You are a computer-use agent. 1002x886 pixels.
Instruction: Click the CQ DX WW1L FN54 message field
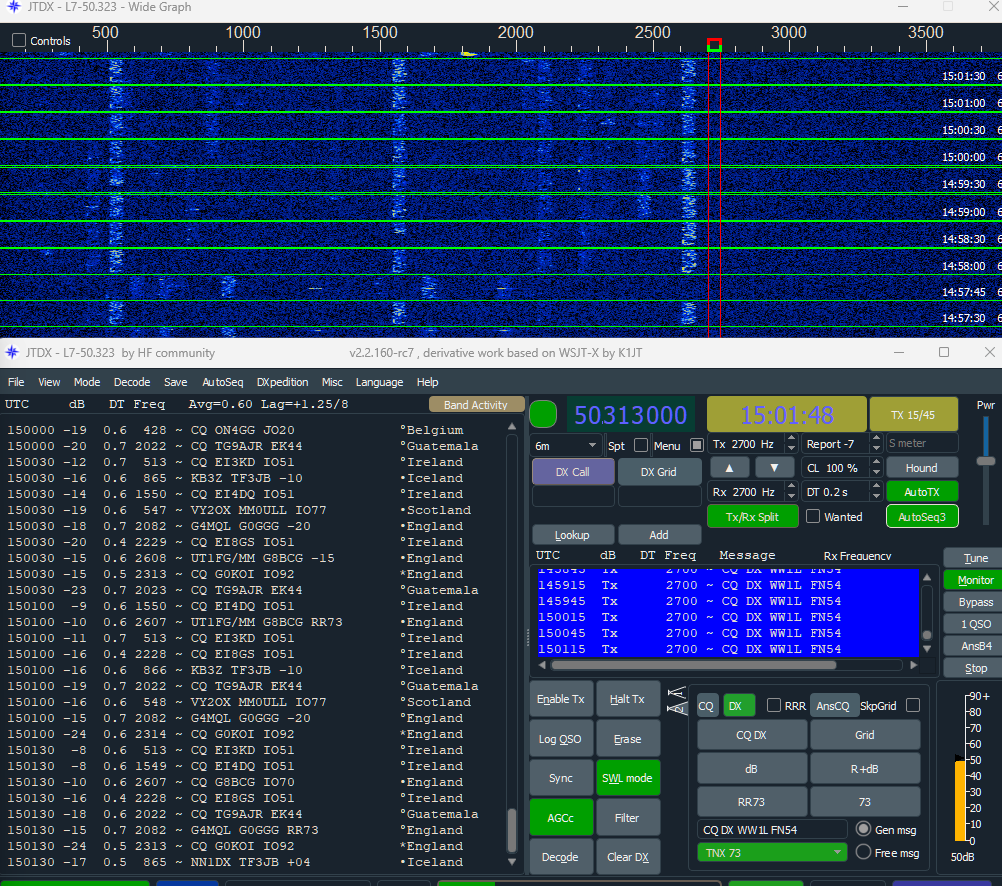(x=772, y=829)
